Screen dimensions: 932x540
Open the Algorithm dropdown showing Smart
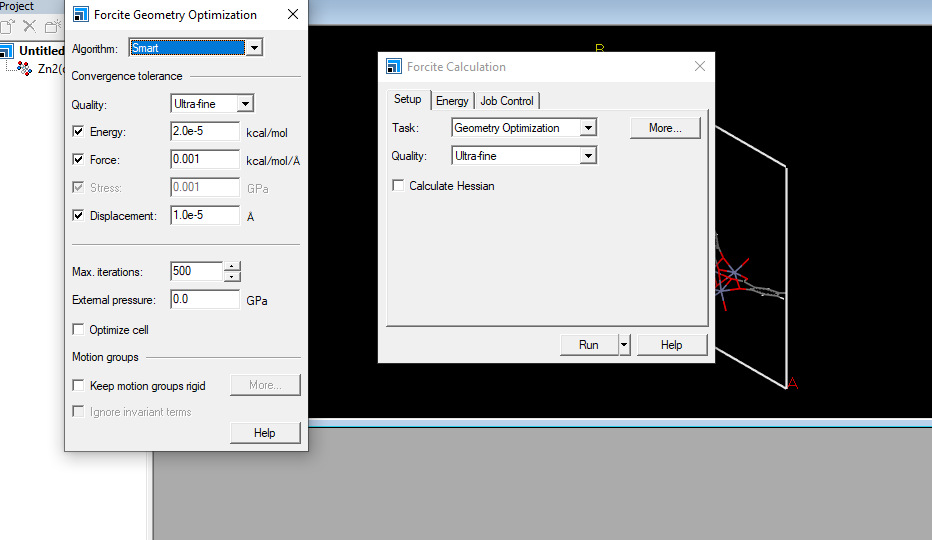tap(254, 48)
